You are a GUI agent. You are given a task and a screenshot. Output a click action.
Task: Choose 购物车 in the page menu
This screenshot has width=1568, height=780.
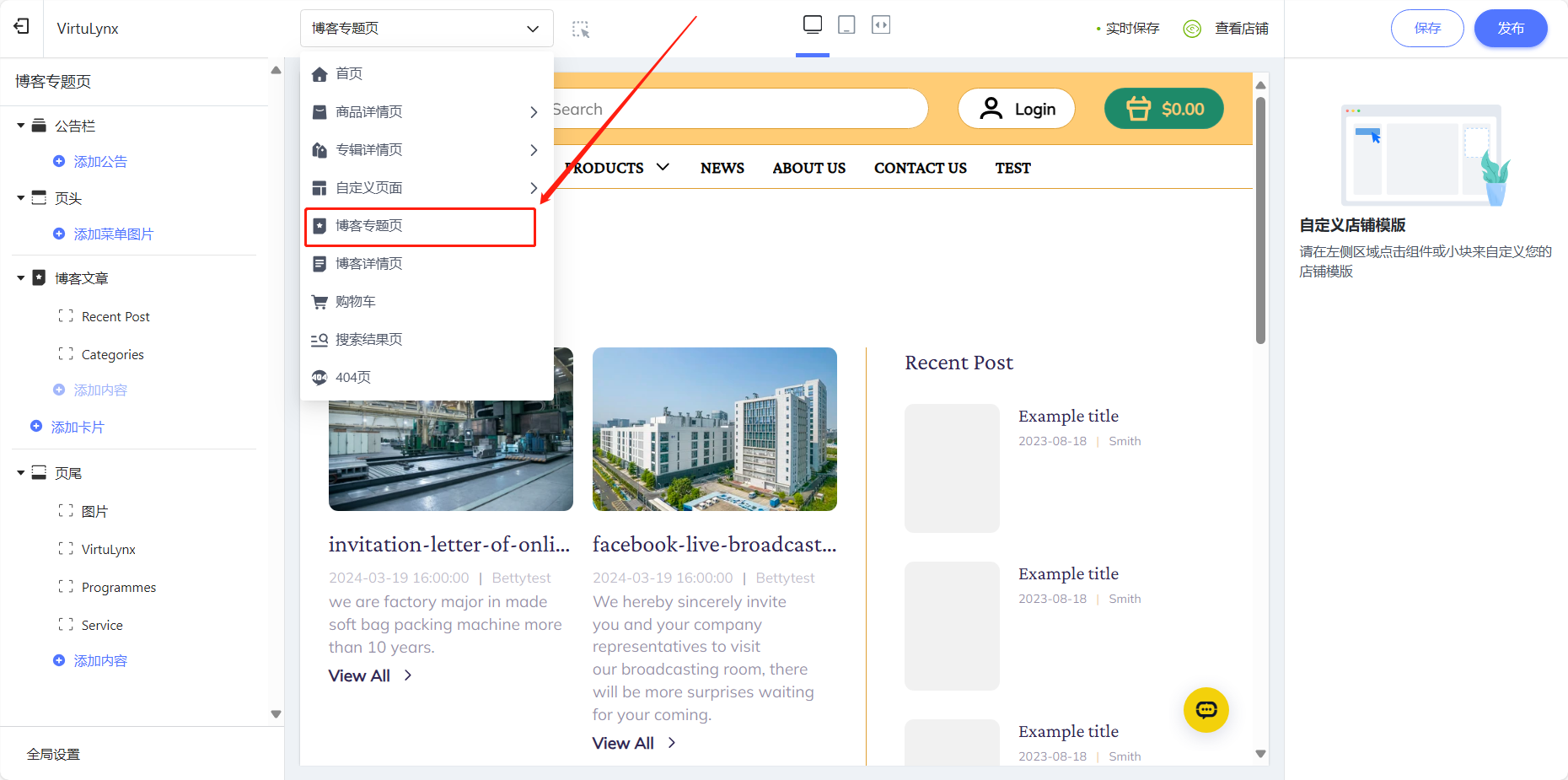(x=355, y=302)
